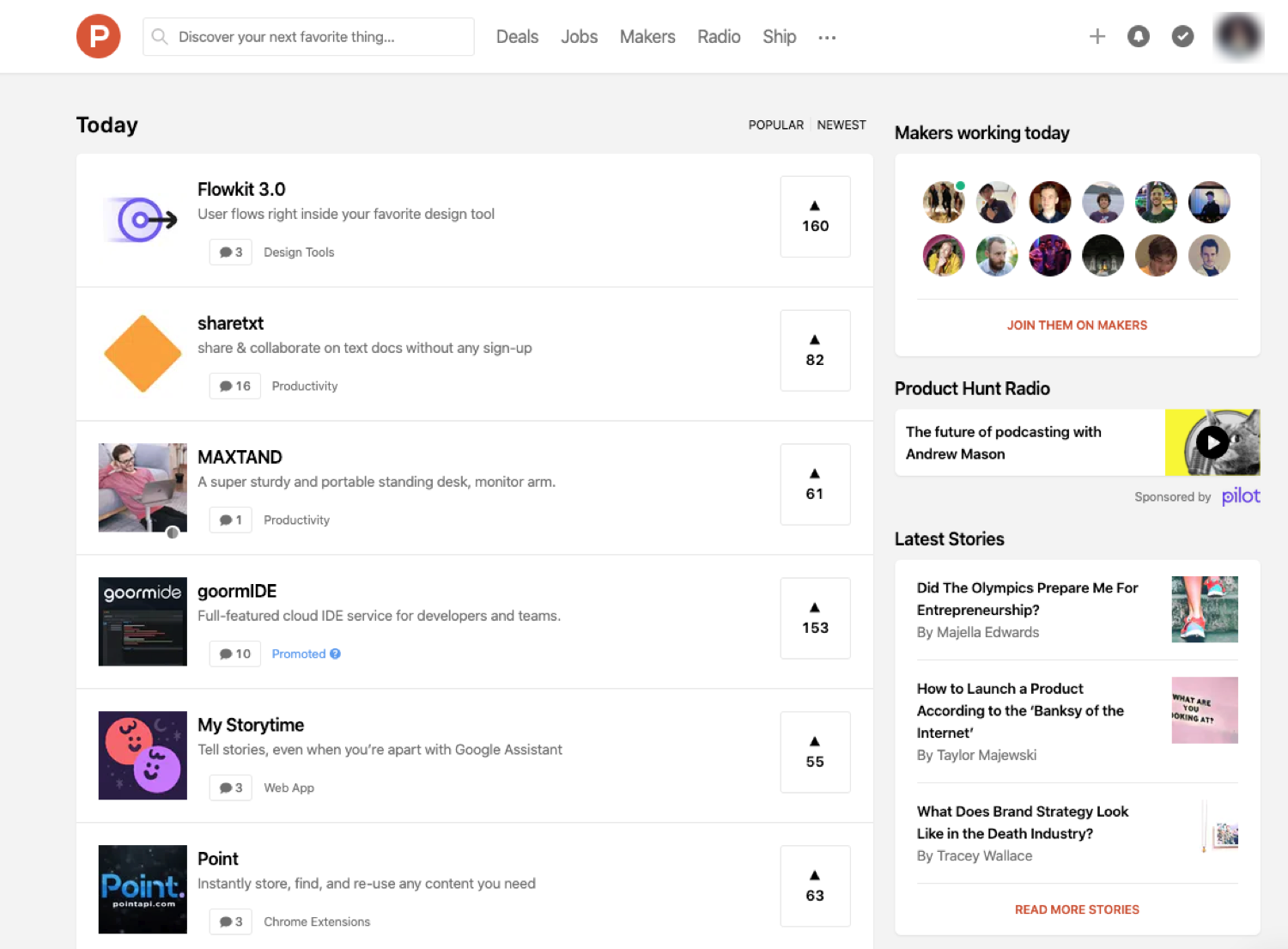1288x949 pixels.
Task: Open notifications with the bell icon
Action: coord(1138,36)
